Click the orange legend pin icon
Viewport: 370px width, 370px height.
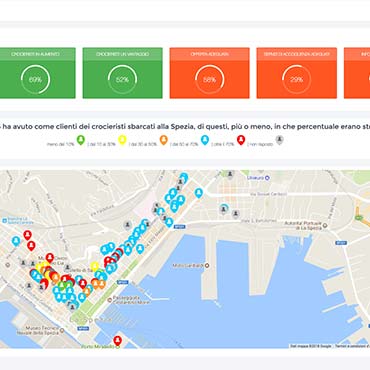pyautogui.click(x=163, y=140)
